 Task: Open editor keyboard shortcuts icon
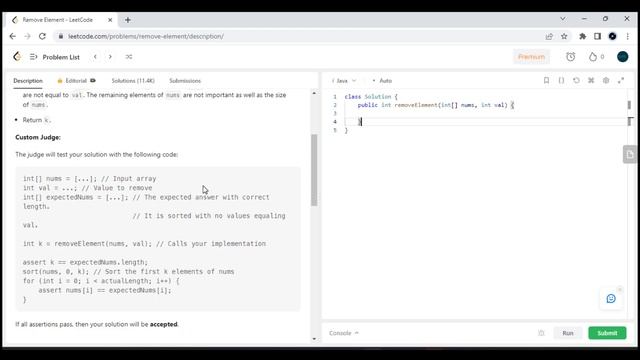[x=591, y=80]
